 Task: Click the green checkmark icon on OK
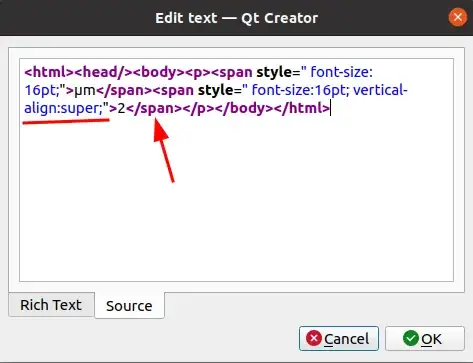coord(411,338)
